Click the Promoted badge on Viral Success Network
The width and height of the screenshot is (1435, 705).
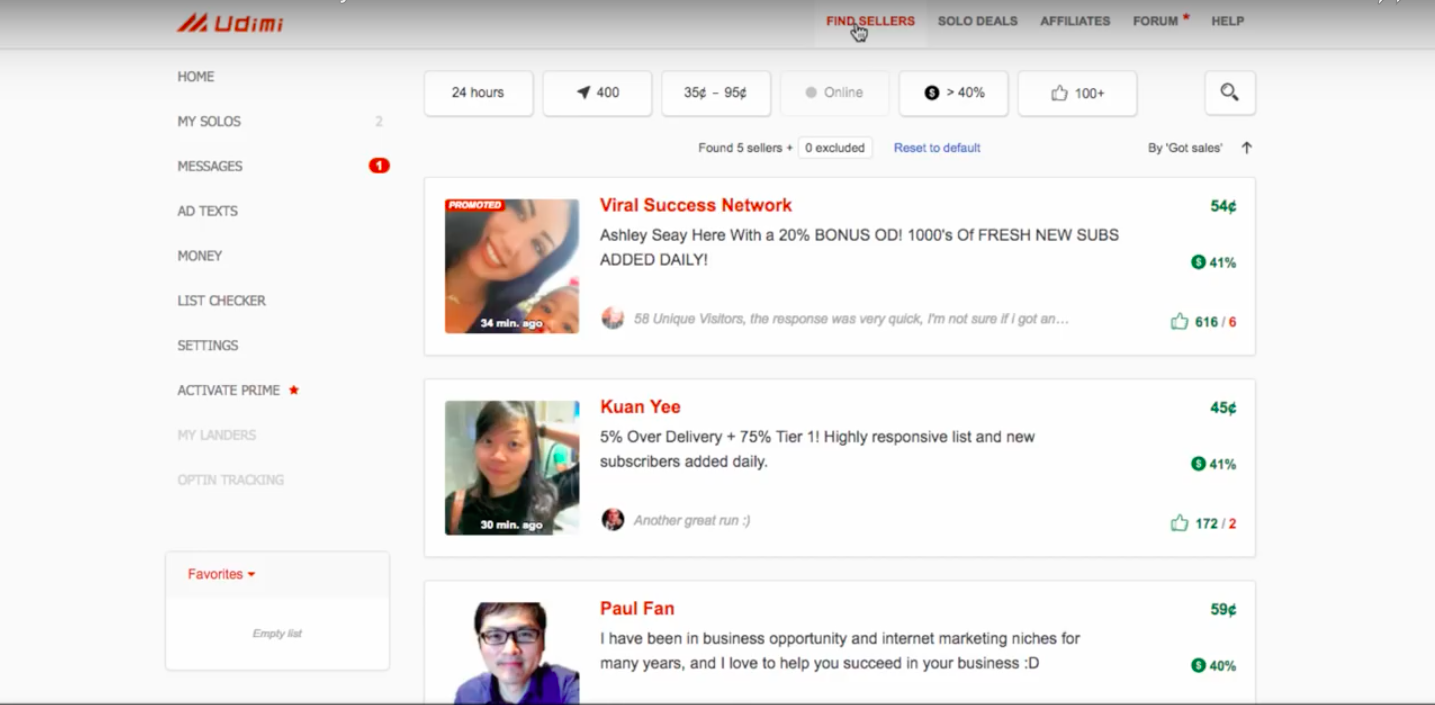(475, 205)
